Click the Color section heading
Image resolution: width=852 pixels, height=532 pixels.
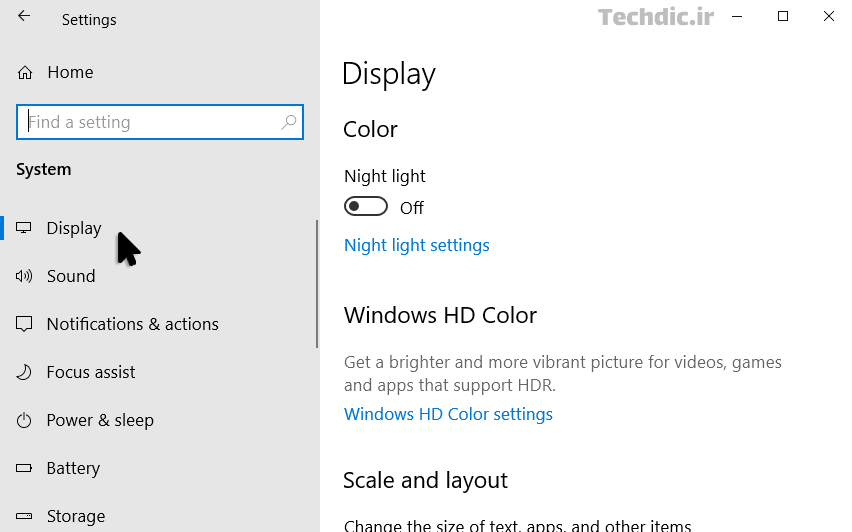[371, 129]
